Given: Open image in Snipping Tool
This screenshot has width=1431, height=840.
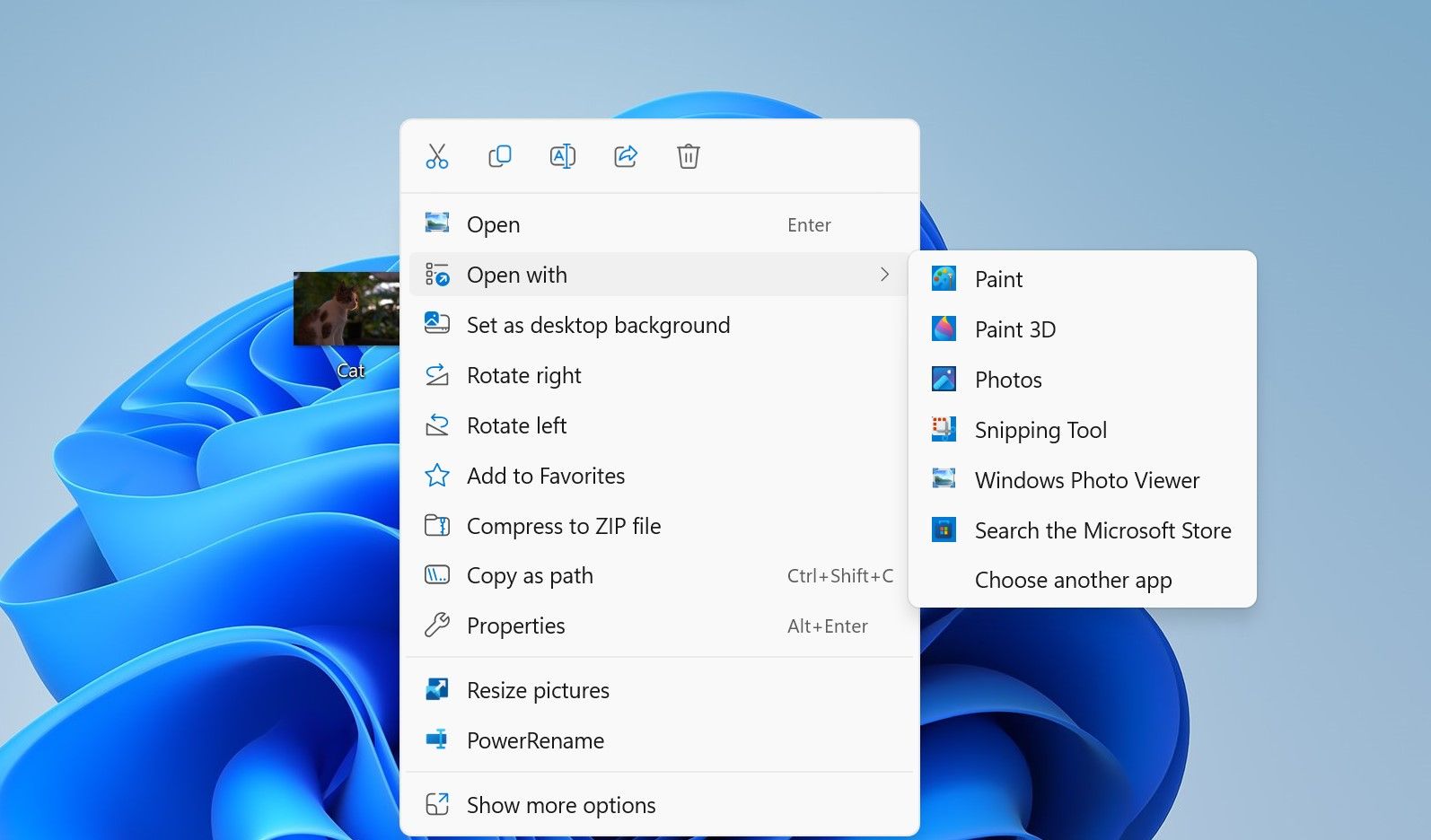Looking at the screenshot, I should tap(1040, 430).
